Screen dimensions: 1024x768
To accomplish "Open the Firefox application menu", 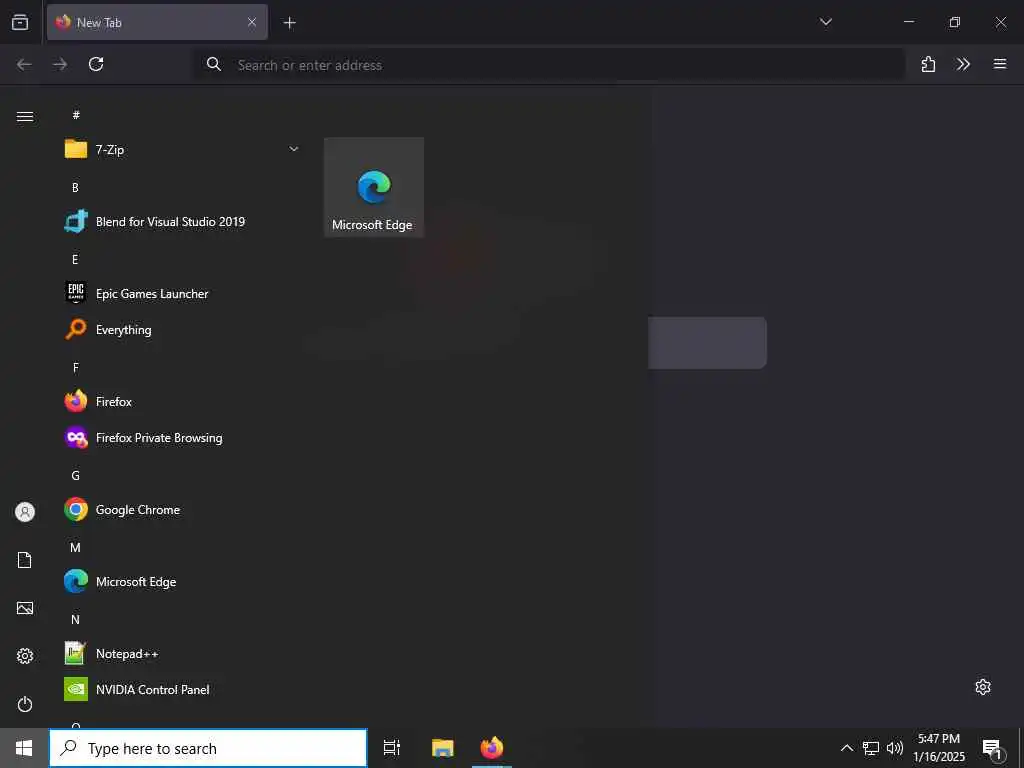I will (1000, 64).
